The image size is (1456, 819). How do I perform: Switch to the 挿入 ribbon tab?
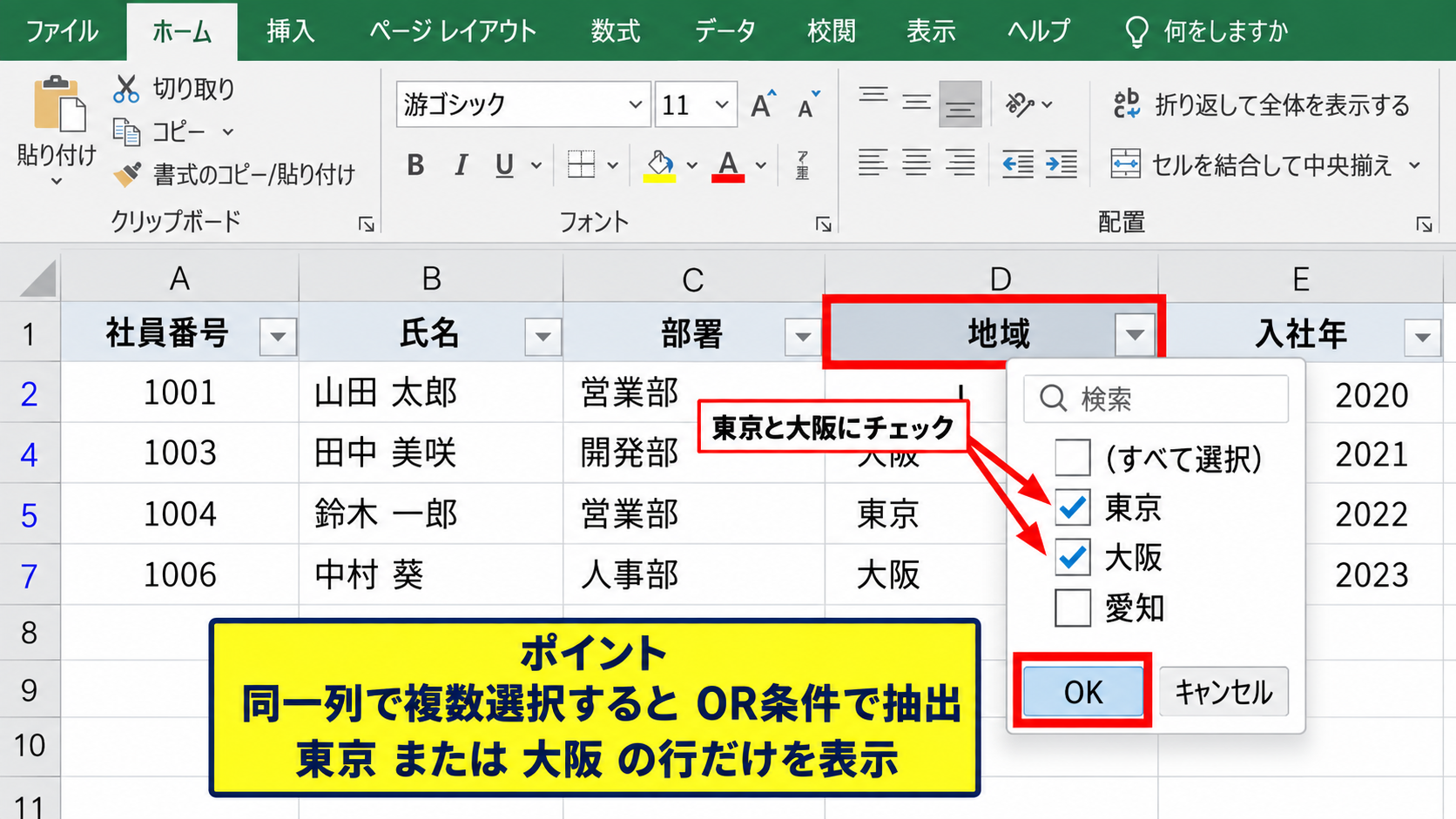click(290, 31)
